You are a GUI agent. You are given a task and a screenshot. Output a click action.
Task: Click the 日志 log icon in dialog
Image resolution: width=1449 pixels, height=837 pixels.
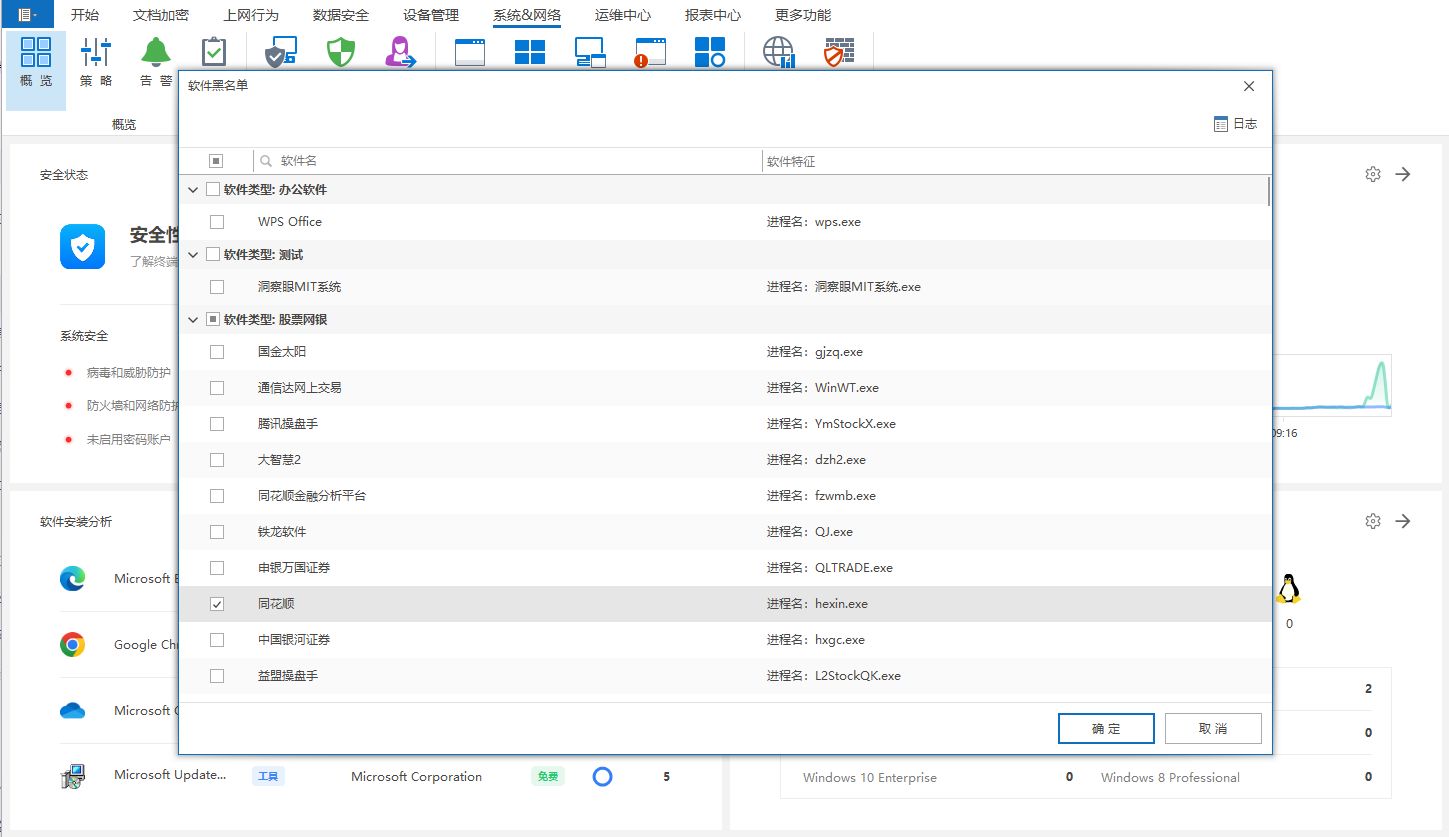1220,124
